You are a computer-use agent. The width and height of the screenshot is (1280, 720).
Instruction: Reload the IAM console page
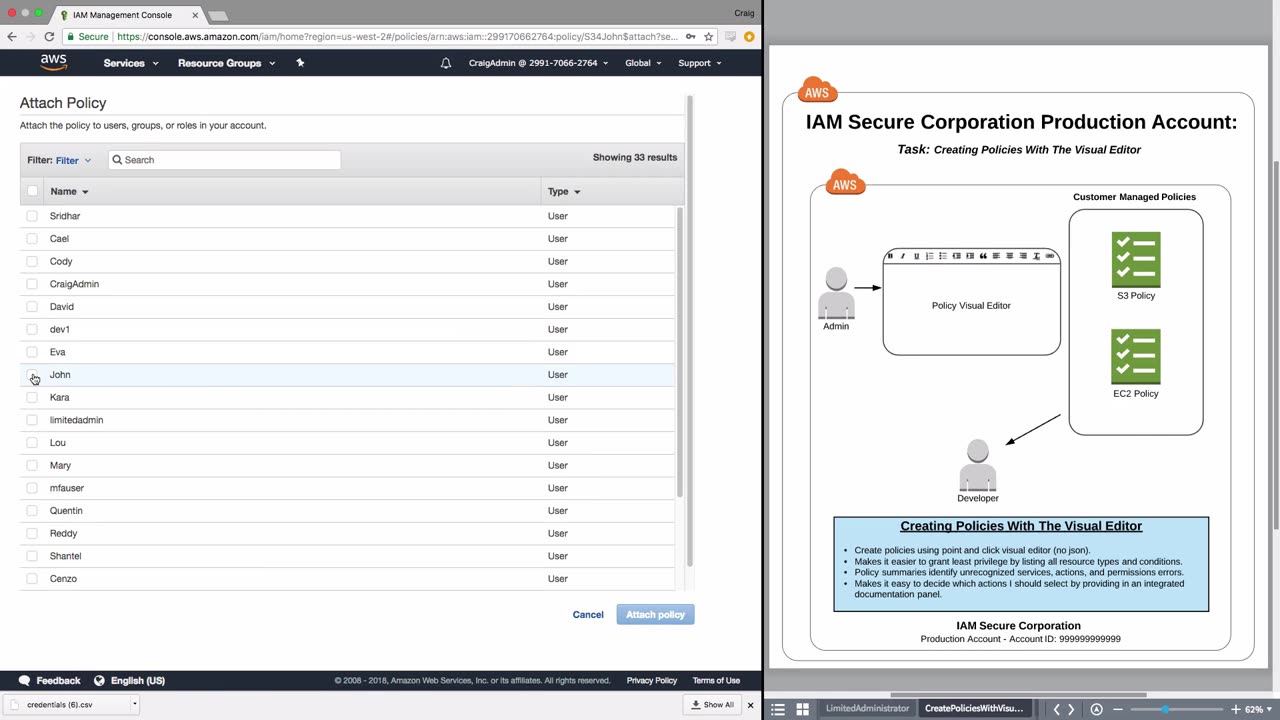[x=49, y=37]
